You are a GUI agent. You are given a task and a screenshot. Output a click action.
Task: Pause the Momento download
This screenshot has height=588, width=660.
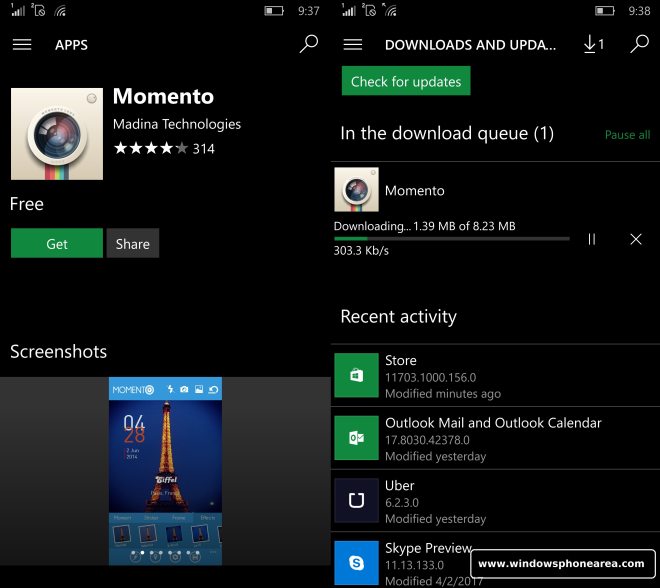pos(592,239)
